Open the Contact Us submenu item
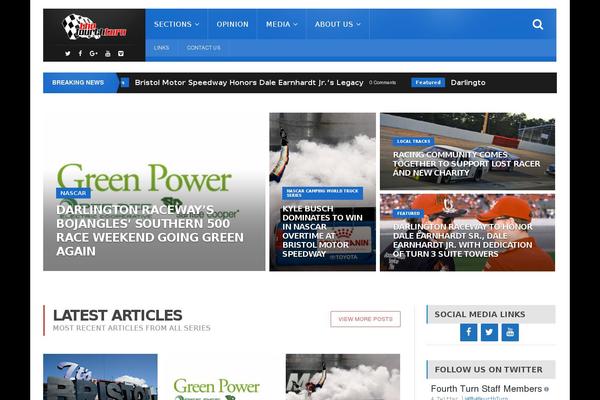Screen dimensions: 600x400 (204, 48)
